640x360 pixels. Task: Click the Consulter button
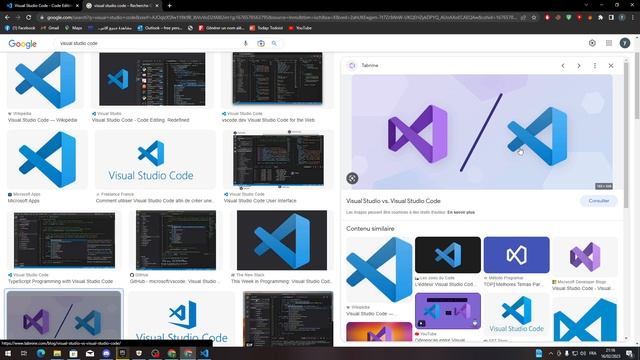point(599,201)
